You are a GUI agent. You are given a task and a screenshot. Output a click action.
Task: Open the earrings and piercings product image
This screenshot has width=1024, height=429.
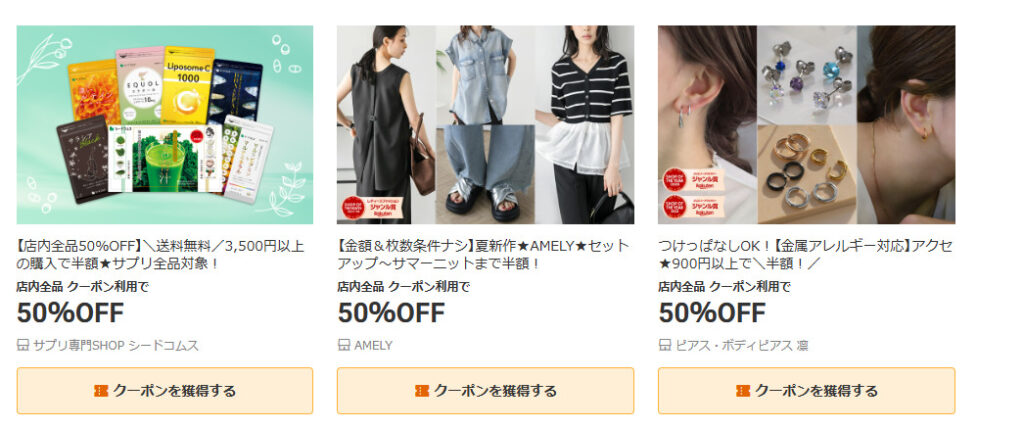(807, 125)
